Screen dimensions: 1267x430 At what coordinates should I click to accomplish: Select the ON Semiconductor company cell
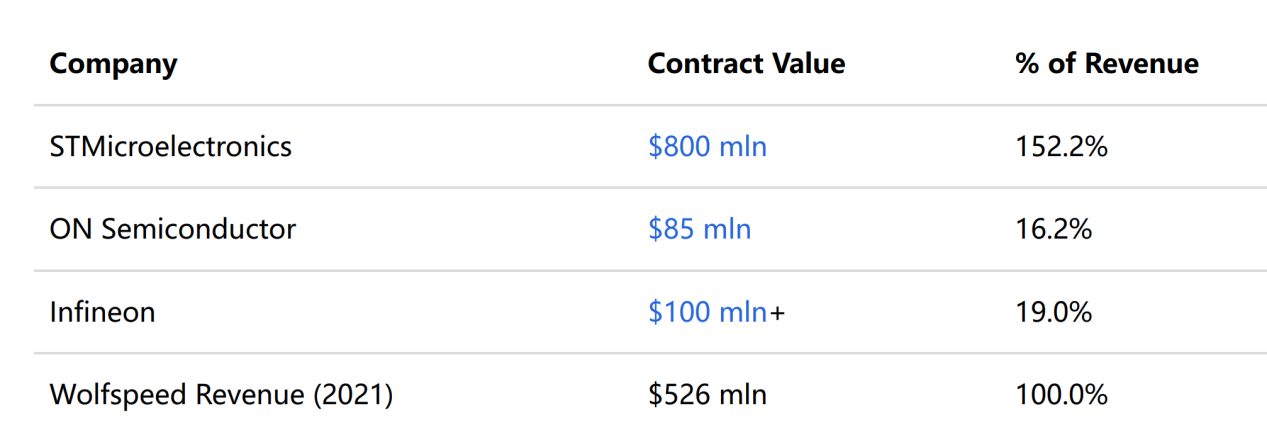click(173, 230)
